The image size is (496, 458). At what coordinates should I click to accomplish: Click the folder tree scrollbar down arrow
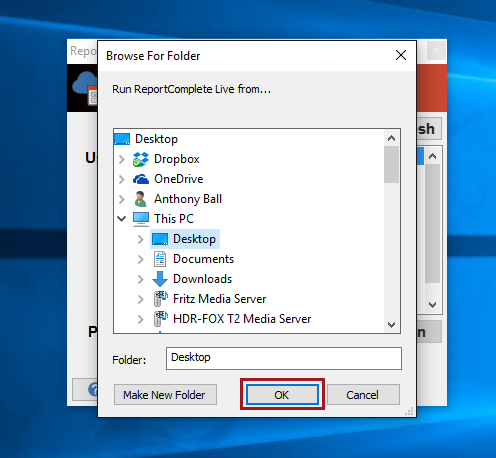tap(392, 324)
